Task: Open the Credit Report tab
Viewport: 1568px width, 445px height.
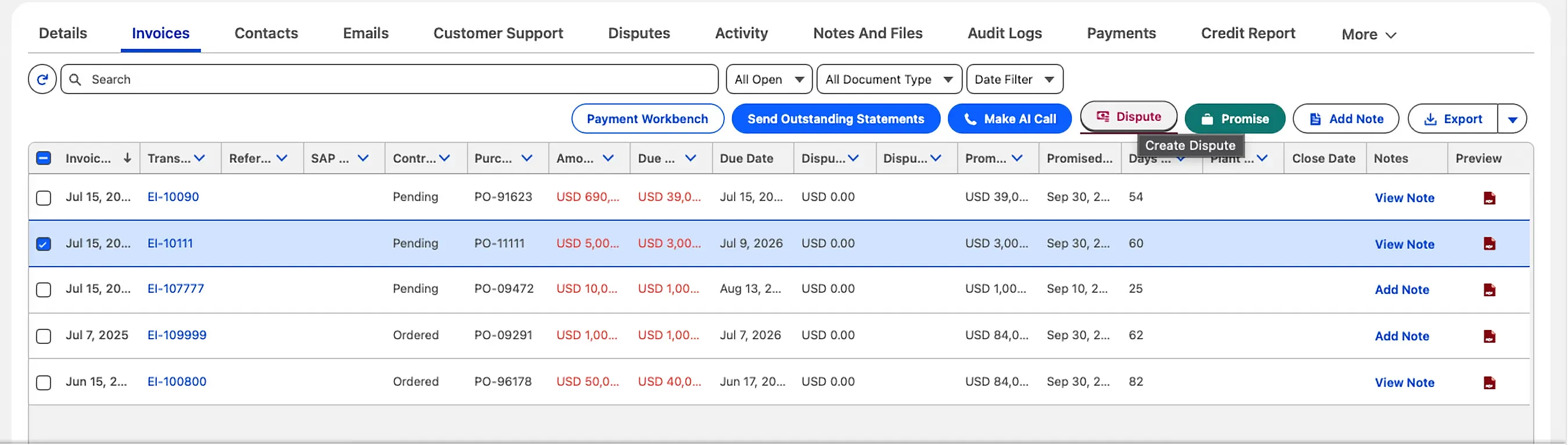Action: click(1247, 34)
